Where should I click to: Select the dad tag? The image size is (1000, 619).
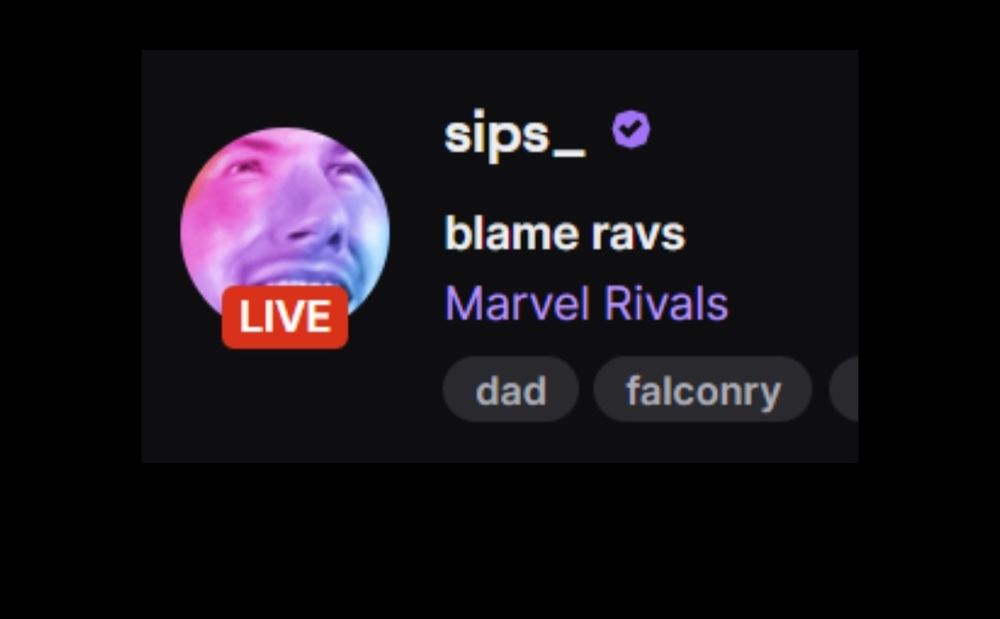point(511,390)
